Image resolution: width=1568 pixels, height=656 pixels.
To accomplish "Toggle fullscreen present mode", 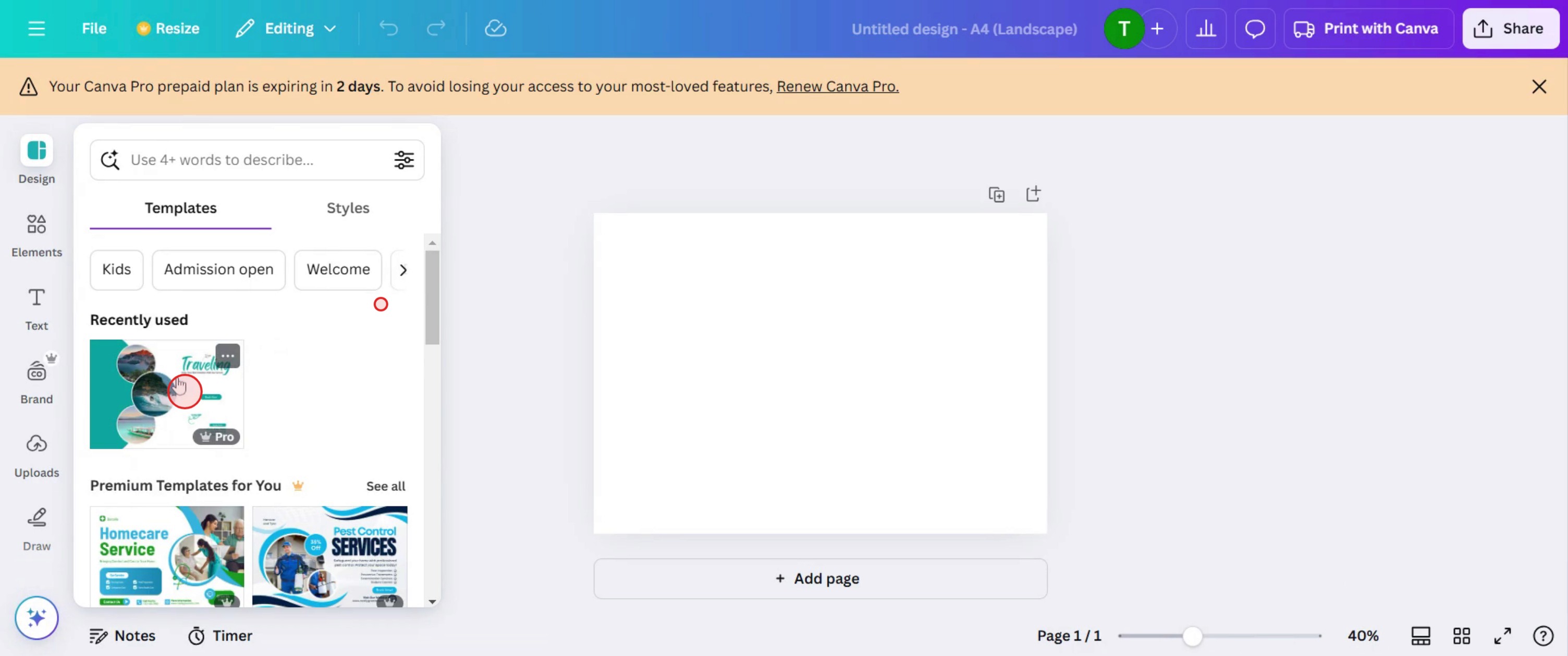I will (1502, 636).
